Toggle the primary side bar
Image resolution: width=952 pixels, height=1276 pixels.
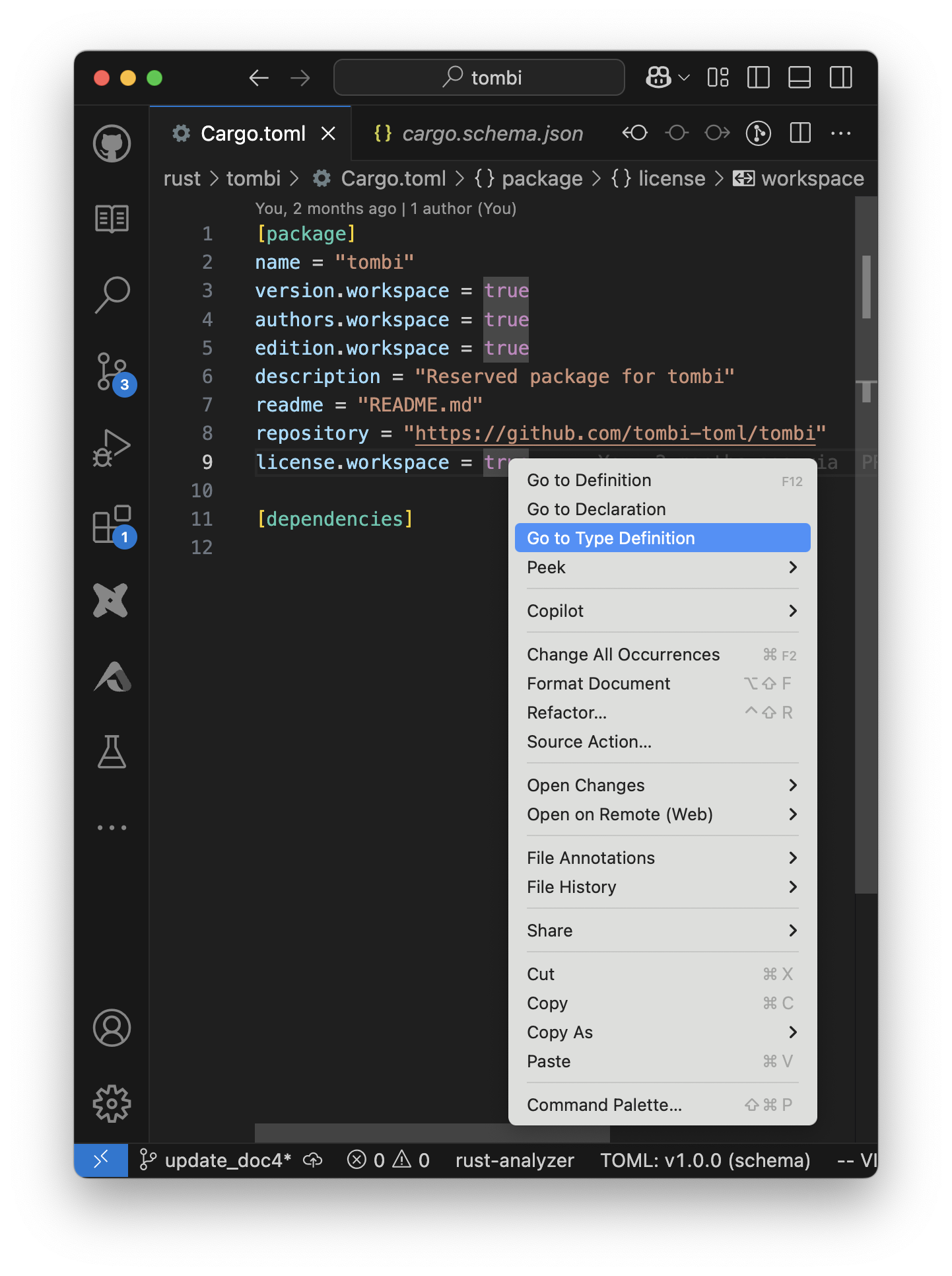click(x=759, y=77)
